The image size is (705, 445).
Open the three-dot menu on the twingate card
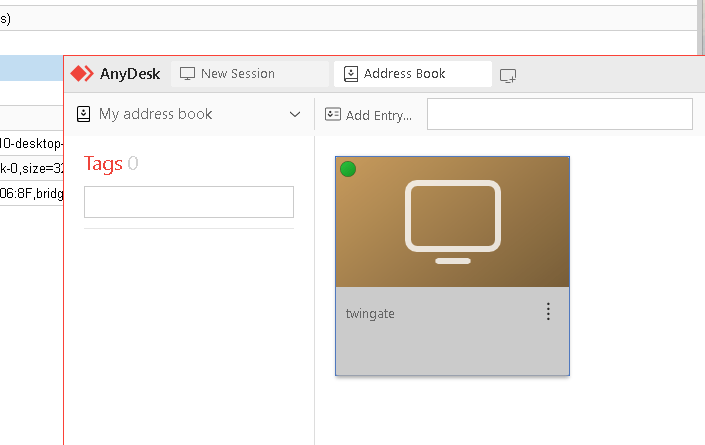point(548,312)
